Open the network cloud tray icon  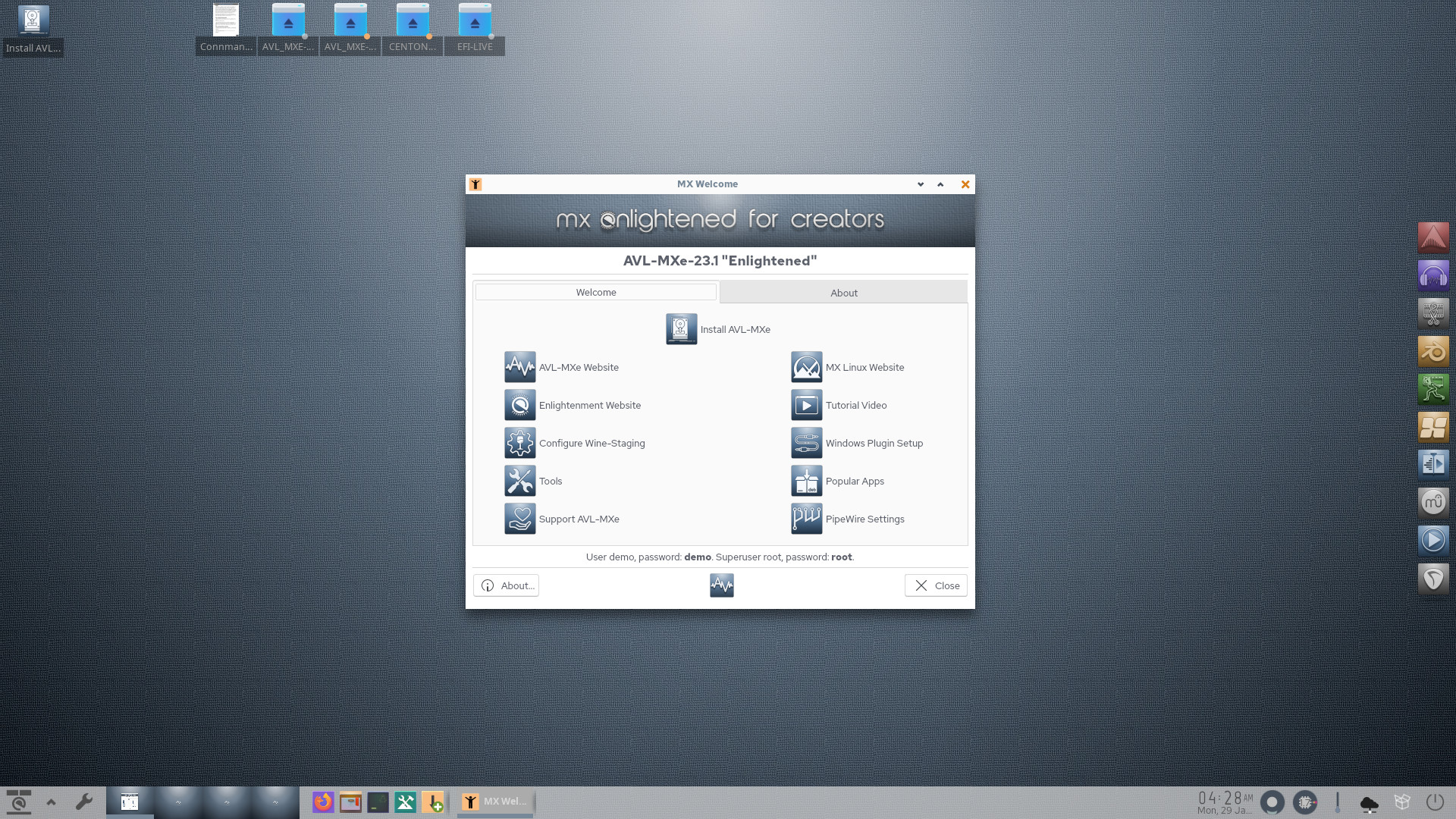click(1370, 803)
